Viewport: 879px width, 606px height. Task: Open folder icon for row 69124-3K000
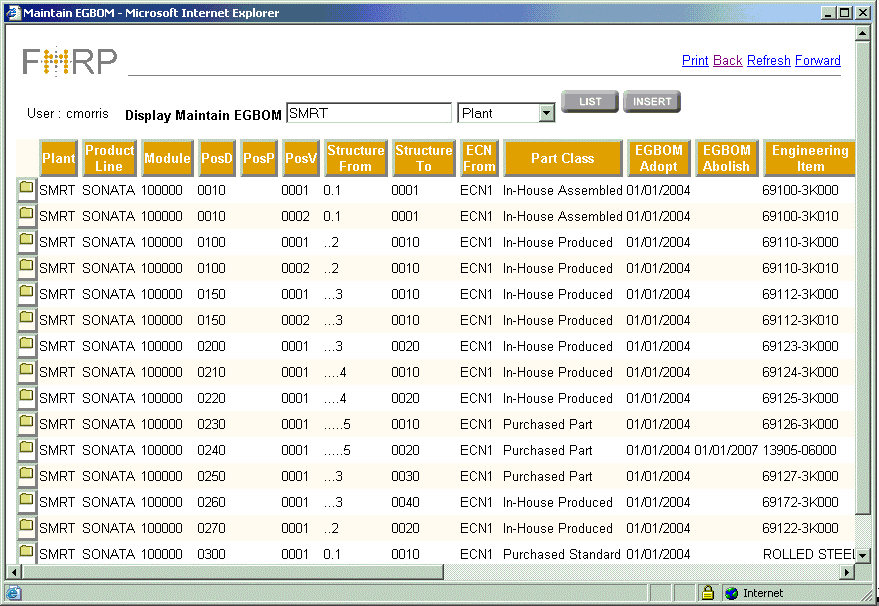26,370
